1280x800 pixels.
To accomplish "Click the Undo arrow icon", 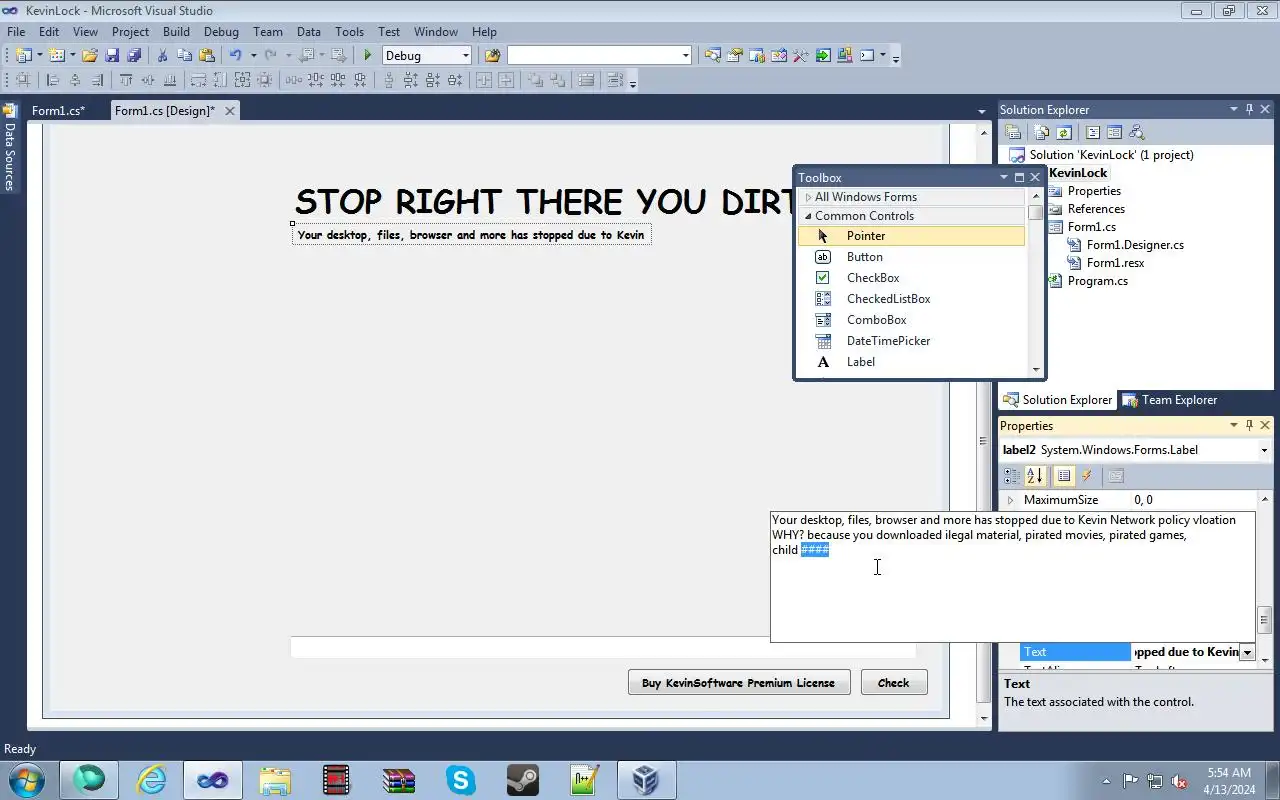I will tap(235, 55).
